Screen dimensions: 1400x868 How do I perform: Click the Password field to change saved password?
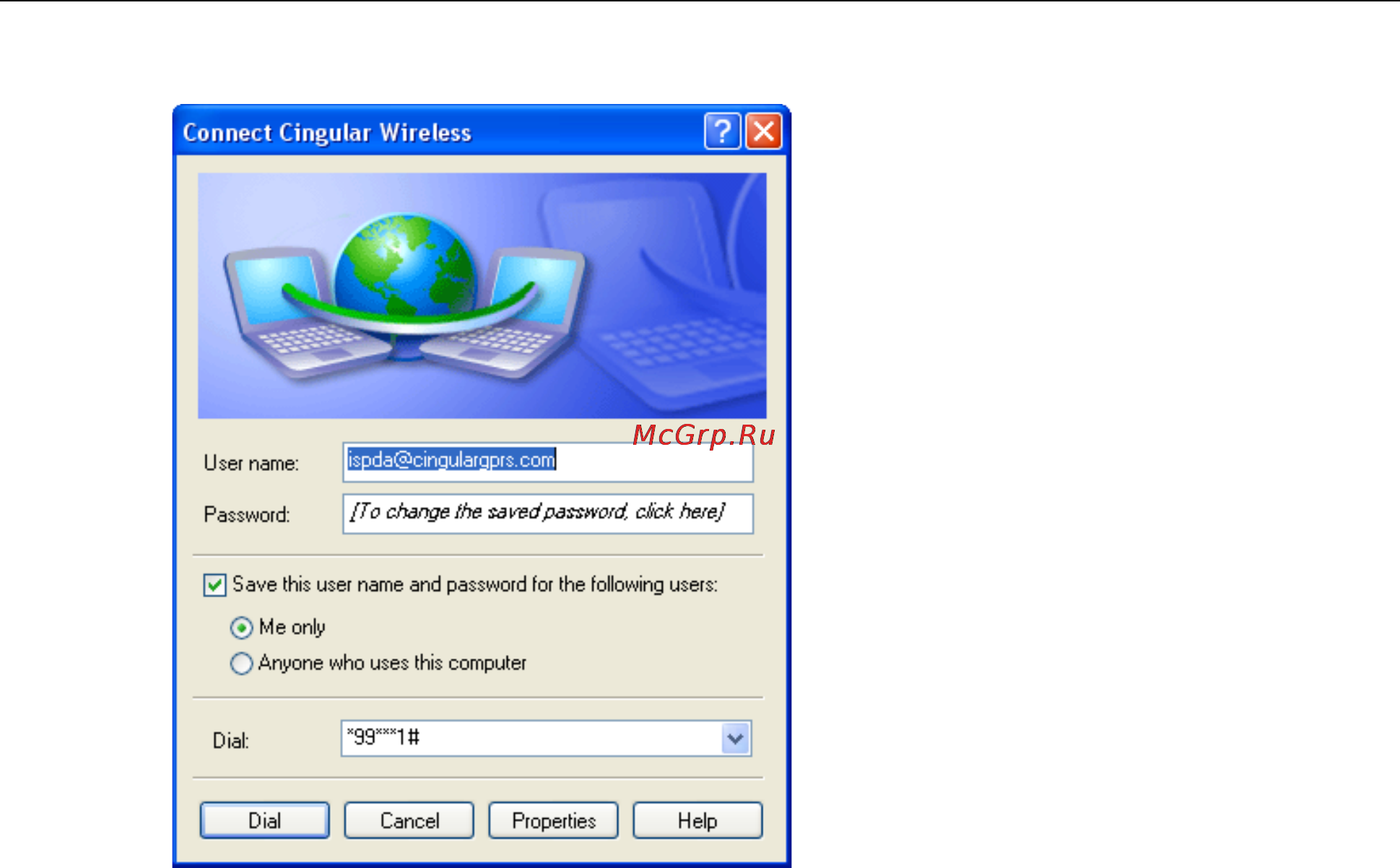click(548, 513)
